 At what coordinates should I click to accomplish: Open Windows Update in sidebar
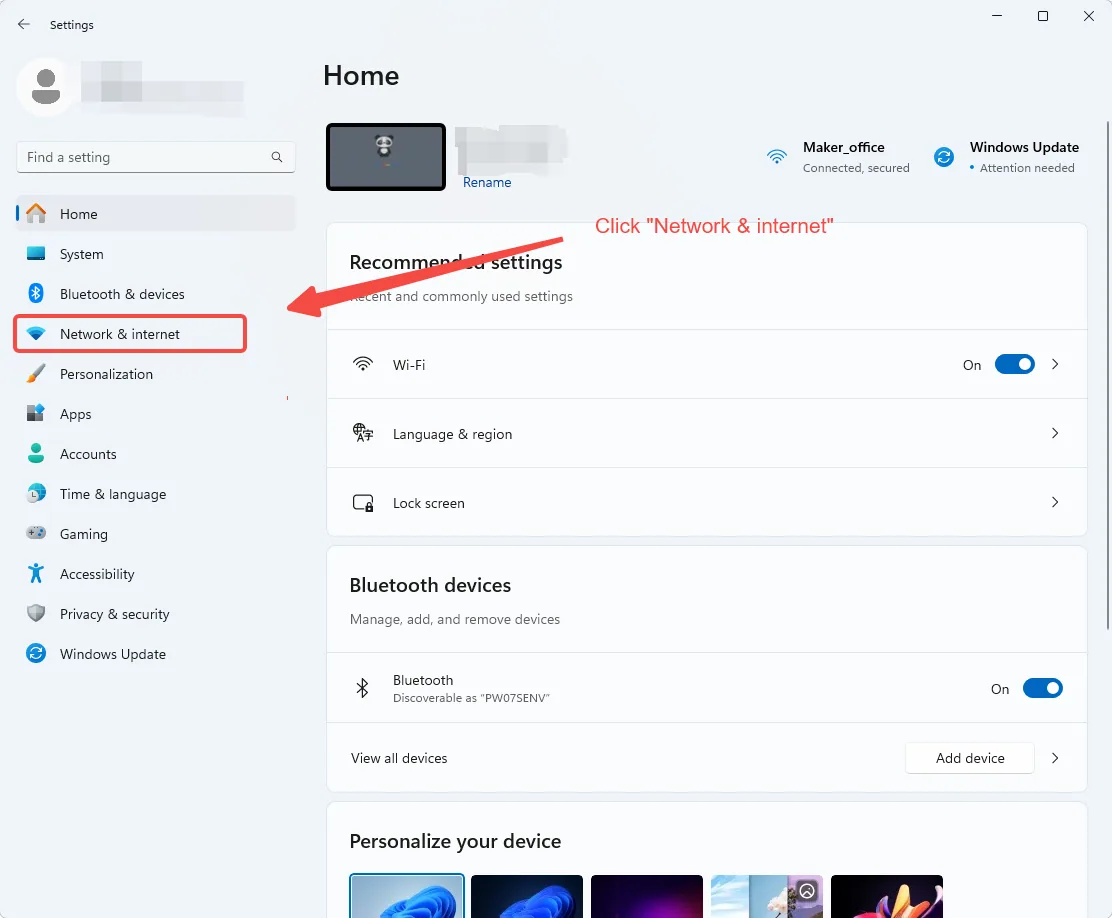click(x=155, y=653)
